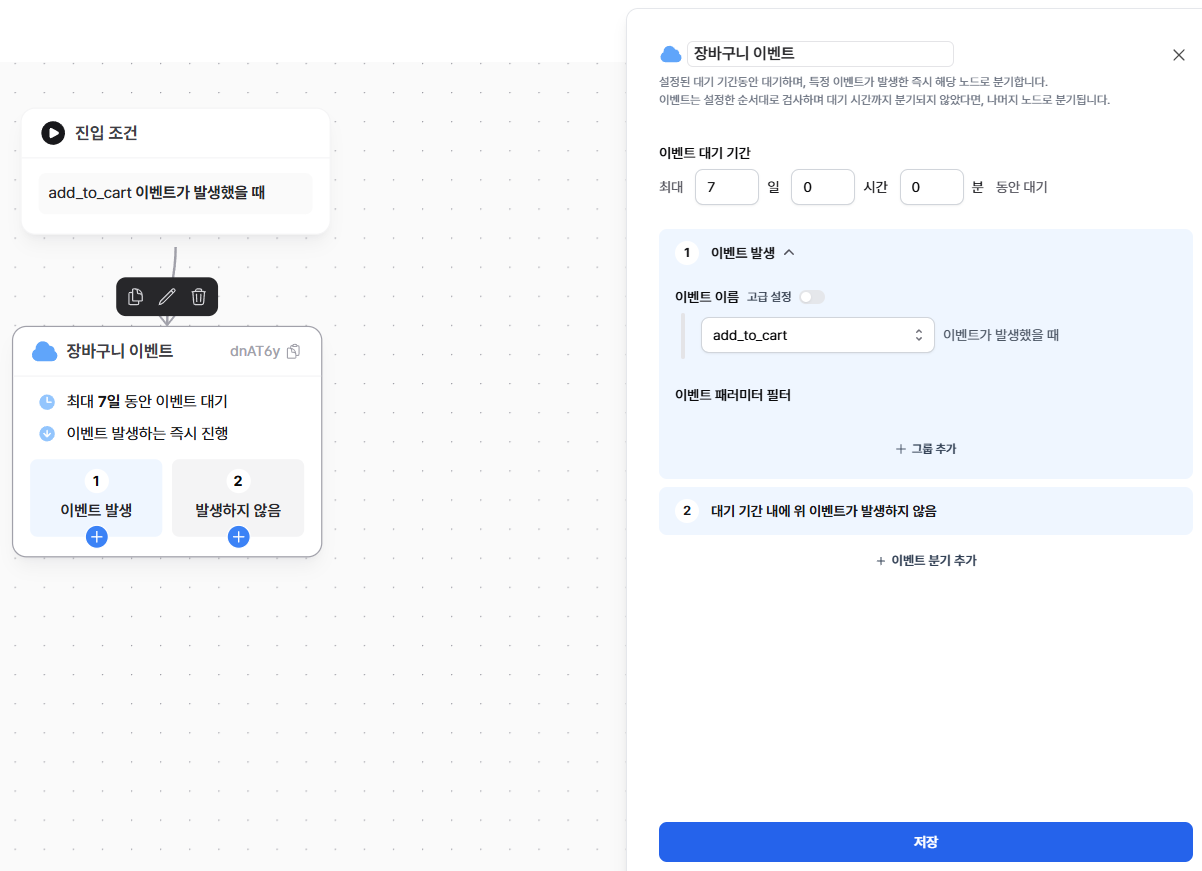1202x871 pixels.
Task: Delete node with the trash icon
Action: click(x=199, y=296)
